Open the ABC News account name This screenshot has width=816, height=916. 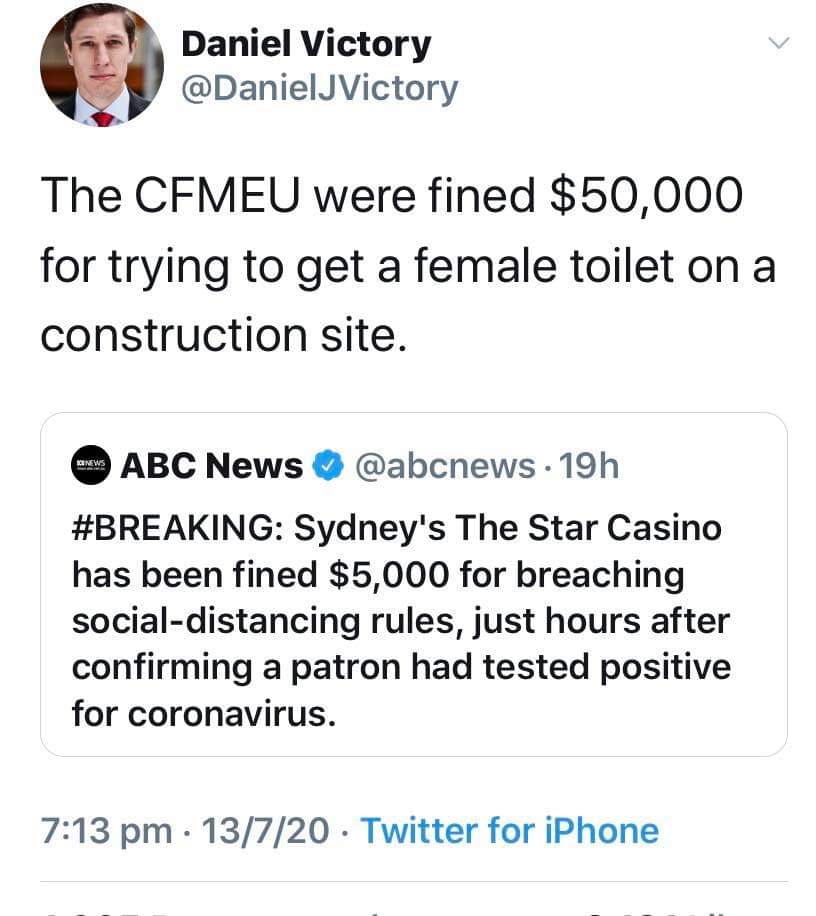[212, 466]
